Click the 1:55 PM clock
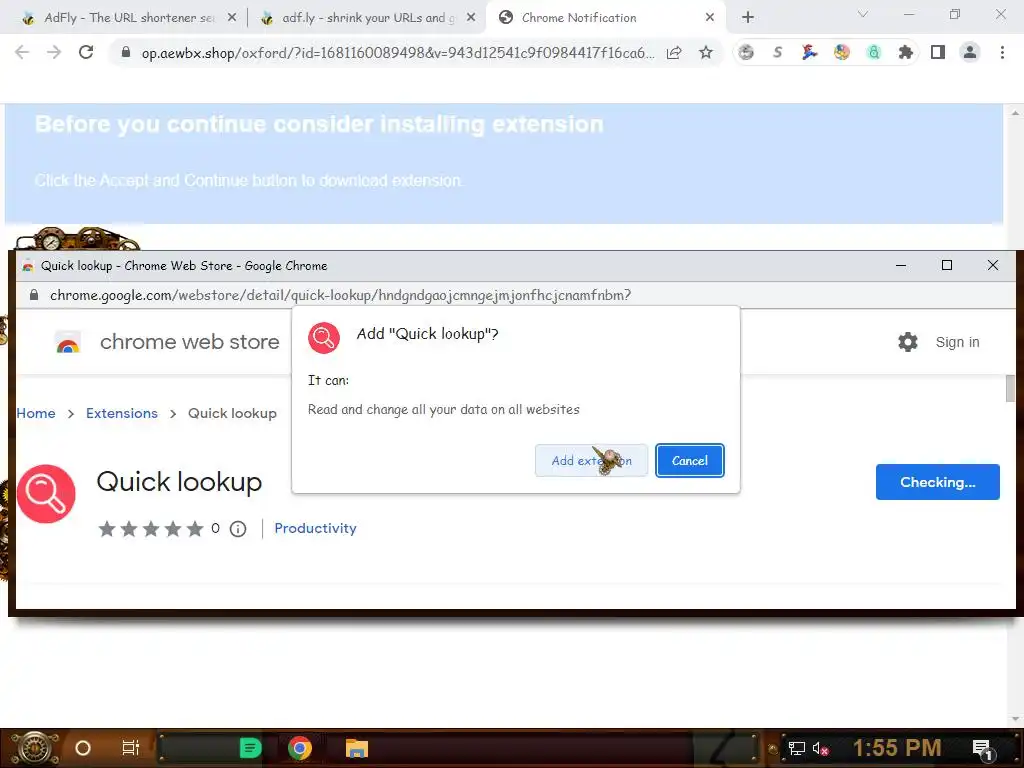Screen dimensions: 1024x768 pyautogui.click(x=897, y=748)
